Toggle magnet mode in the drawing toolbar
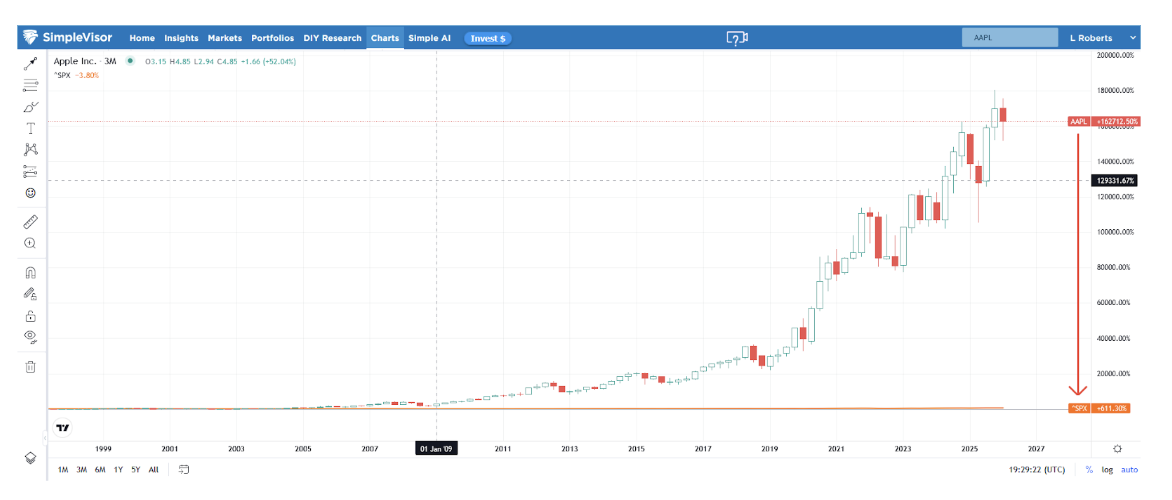1172x500 pixels. coord(31,272)
